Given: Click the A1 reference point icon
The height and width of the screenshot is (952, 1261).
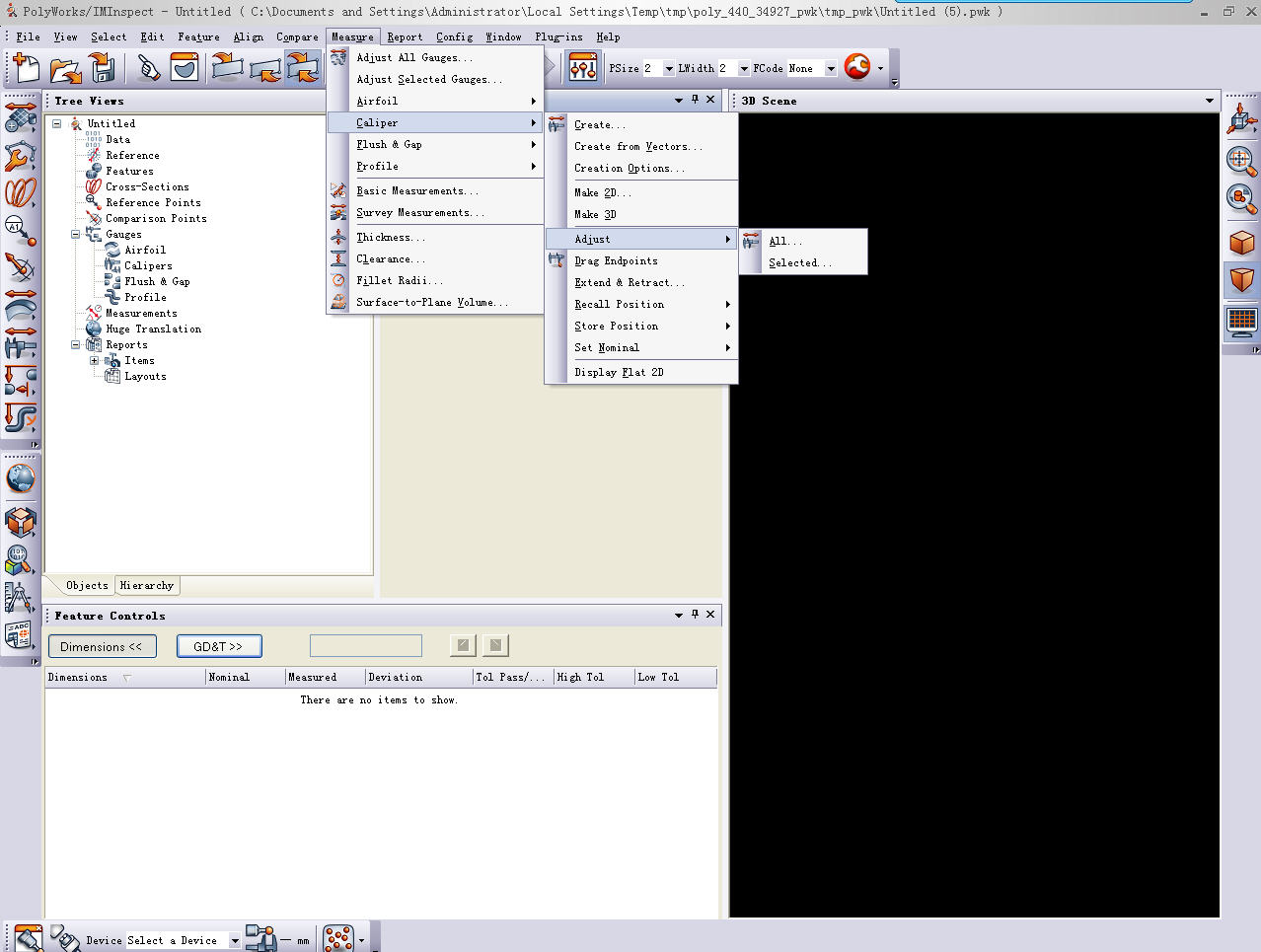Looking at the screenshot, I should click(x=20, y=230).
